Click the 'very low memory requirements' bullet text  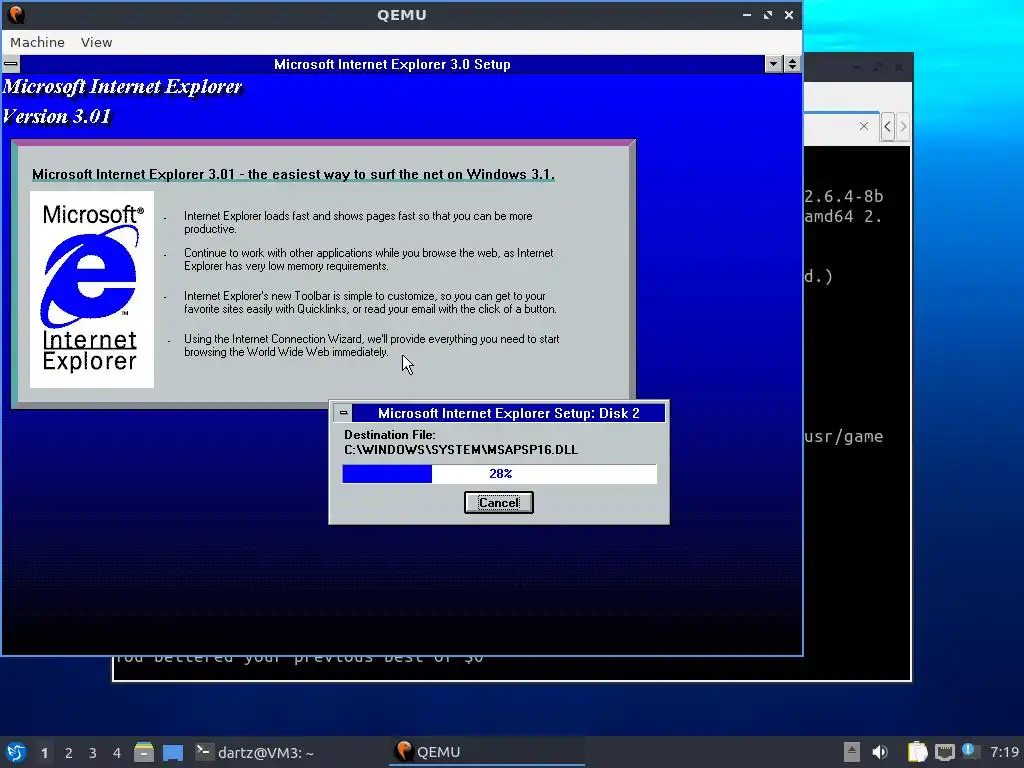[x=368, y=259]
